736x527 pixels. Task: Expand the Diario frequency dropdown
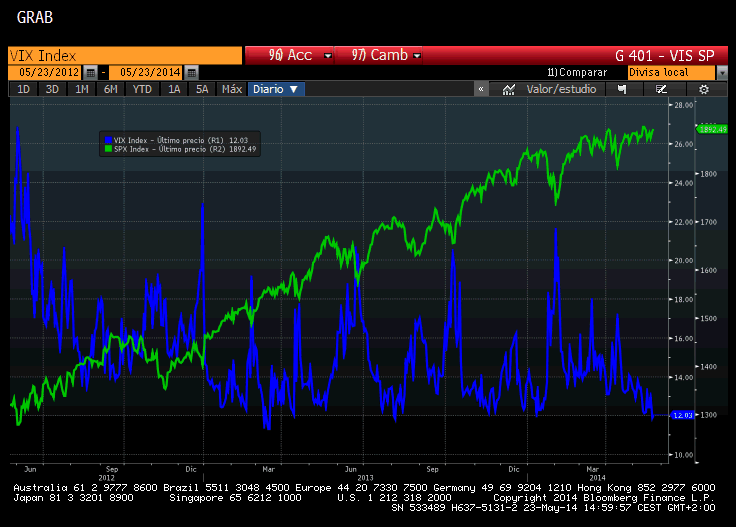[x=276, y=89]
